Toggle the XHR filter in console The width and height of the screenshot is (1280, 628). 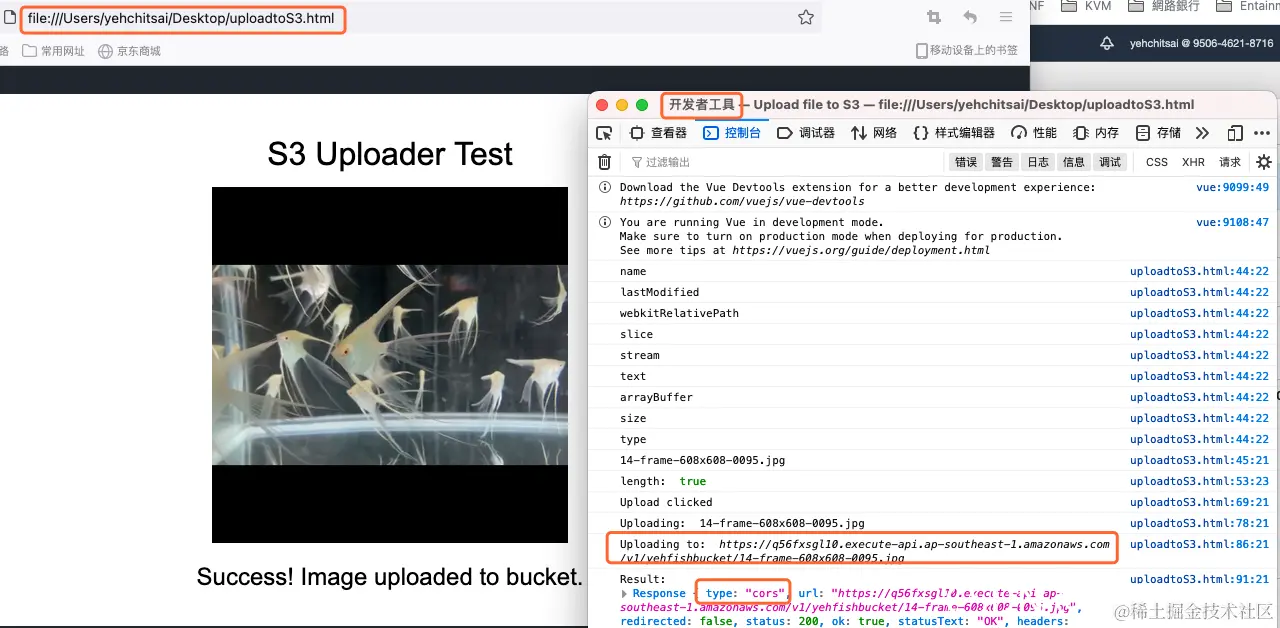click(x=1193, y=162)
